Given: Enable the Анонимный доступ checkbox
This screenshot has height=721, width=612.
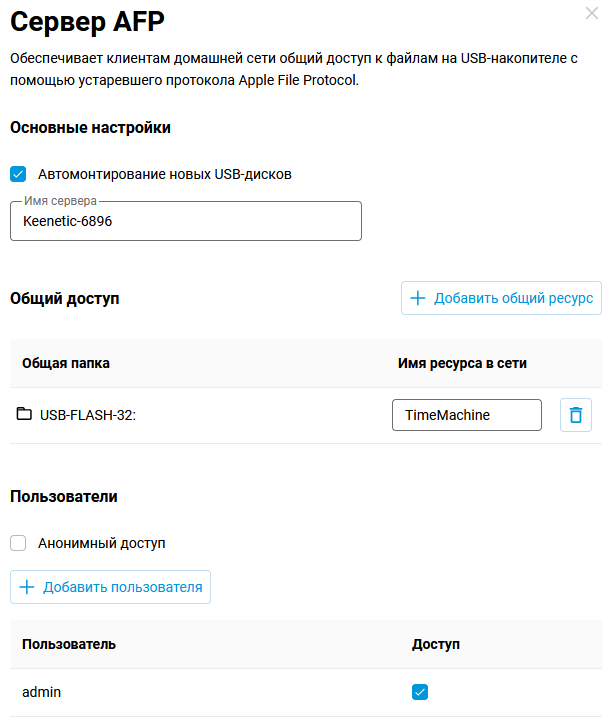Looking at the screenshot, I should coord(18,543).
